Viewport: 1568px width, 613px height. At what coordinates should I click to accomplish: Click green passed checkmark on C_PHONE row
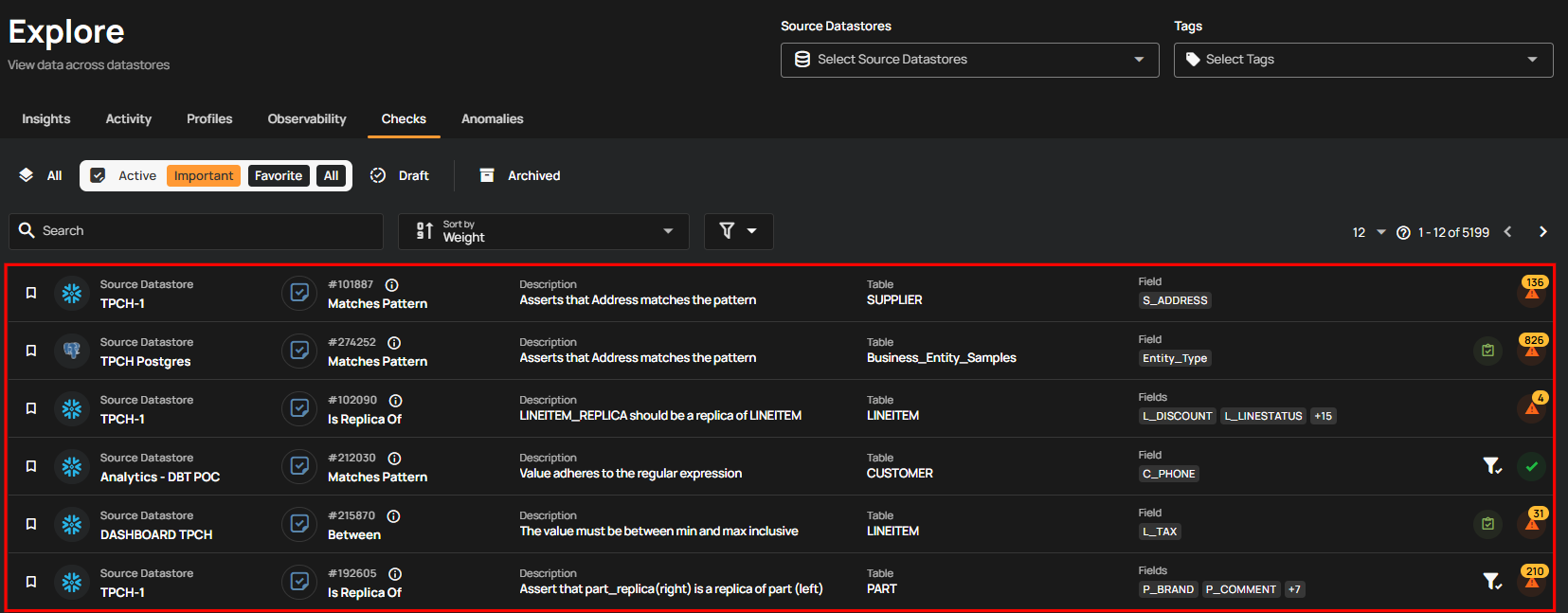pyautogui.click(x=1531, y=466)
